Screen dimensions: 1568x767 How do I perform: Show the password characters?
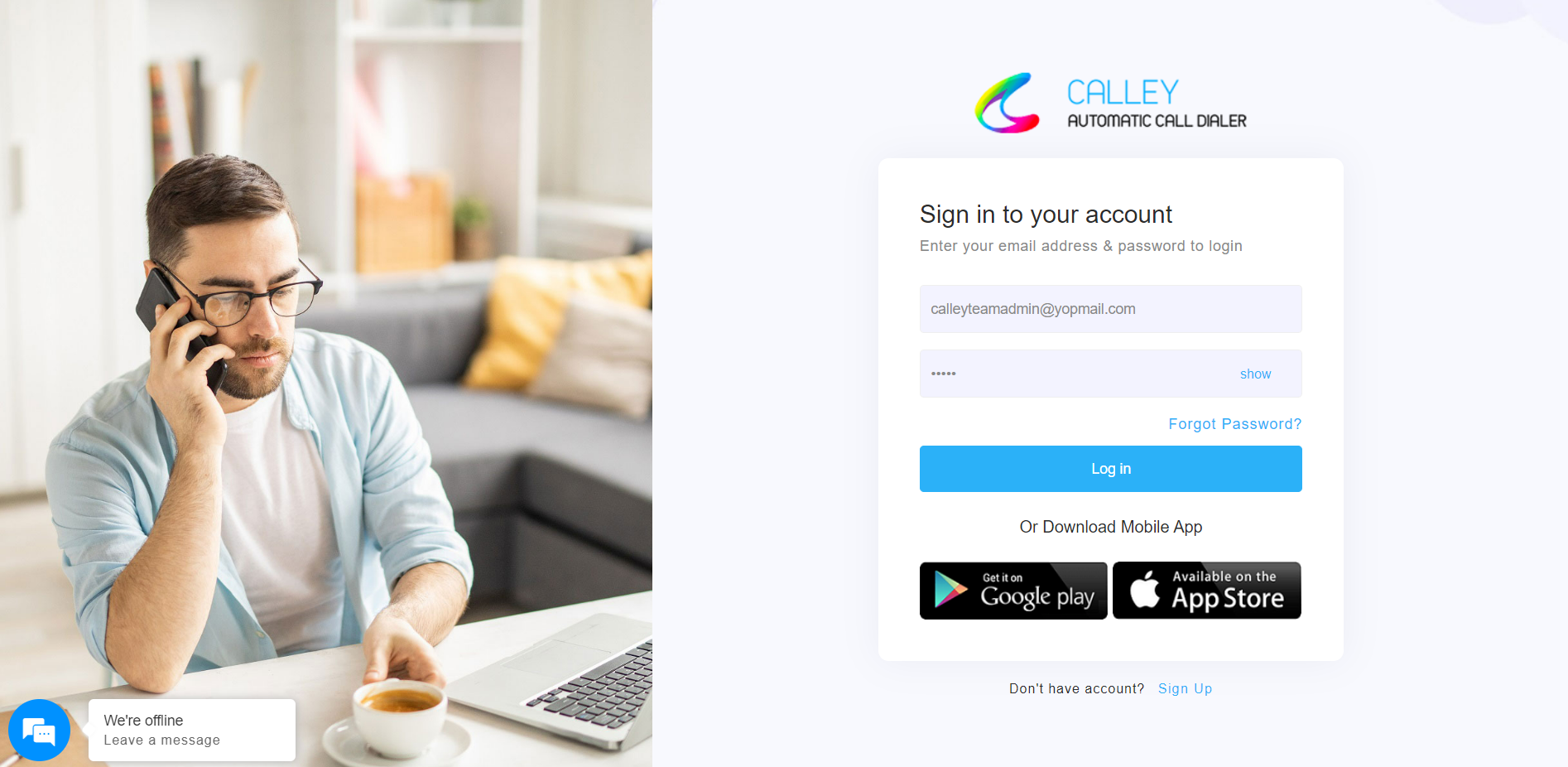(1255, 374)
